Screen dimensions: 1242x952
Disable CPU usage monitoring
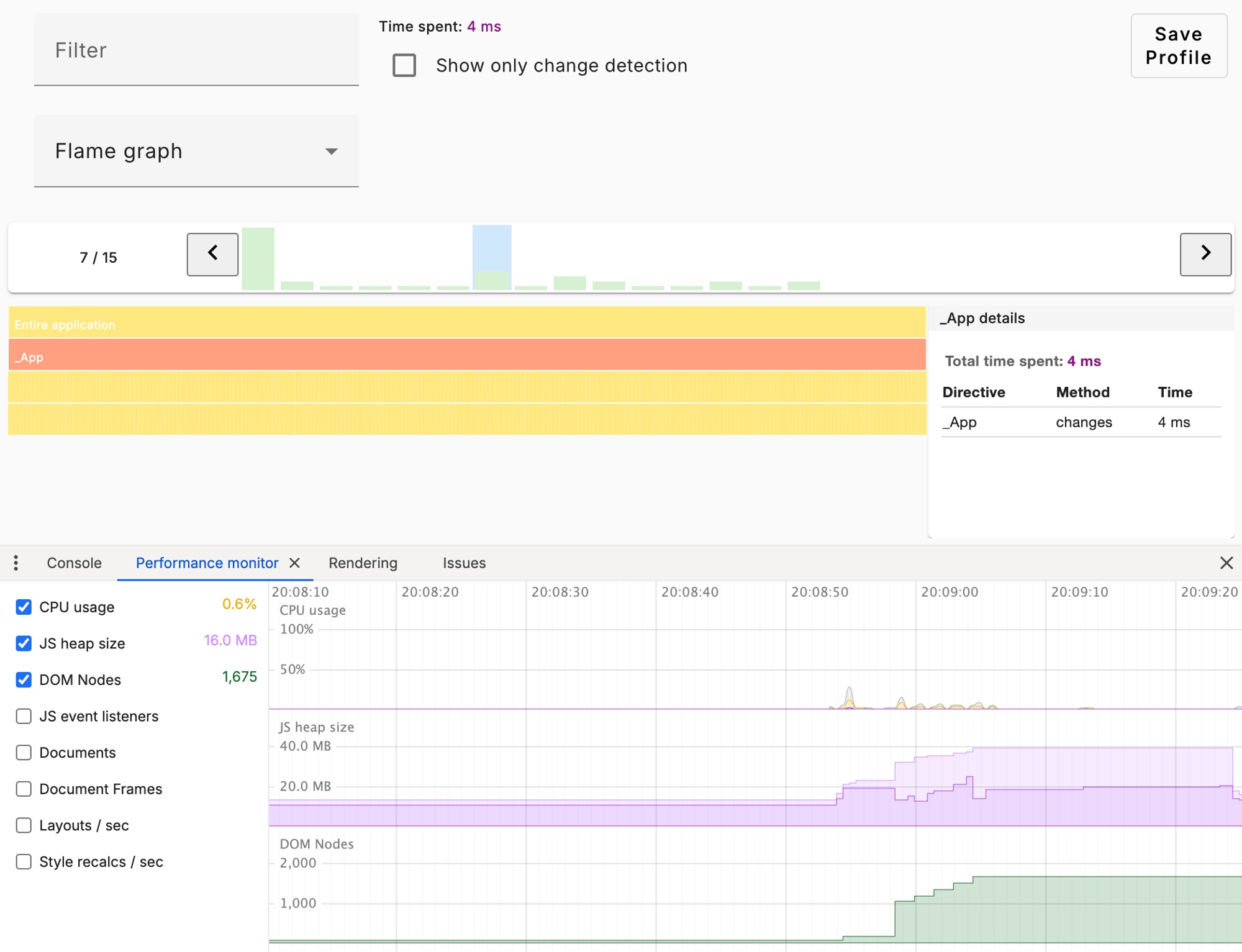pos(24,607)
